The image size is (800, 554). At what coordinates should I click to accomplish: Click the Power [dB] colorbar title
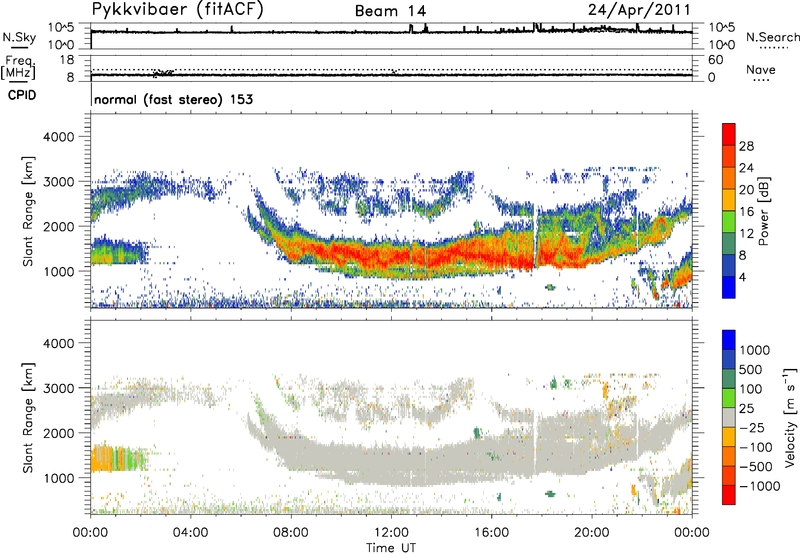(x=764, y=211)
